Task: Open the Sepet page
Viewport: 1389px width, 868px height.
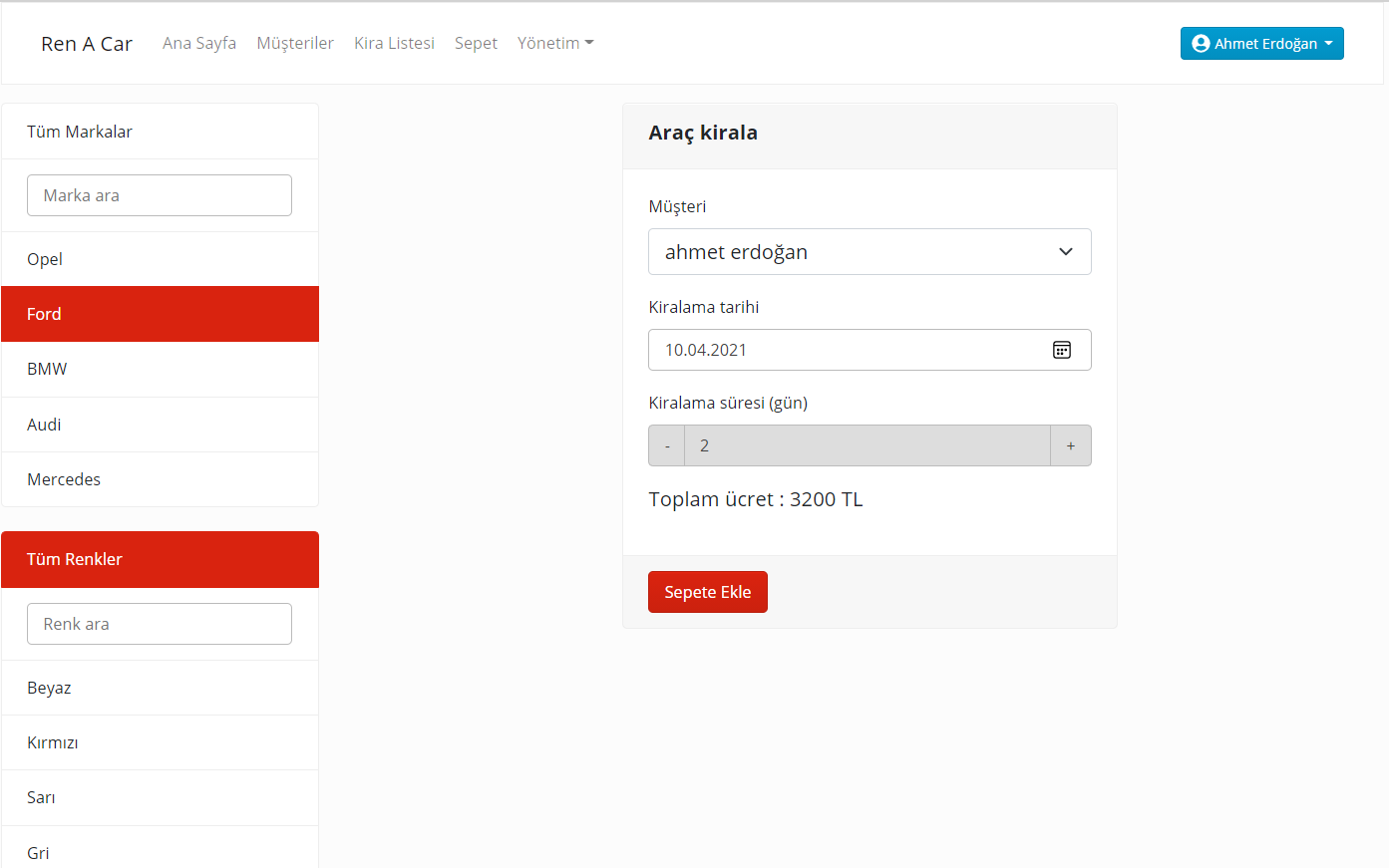Action: point(476,43)
